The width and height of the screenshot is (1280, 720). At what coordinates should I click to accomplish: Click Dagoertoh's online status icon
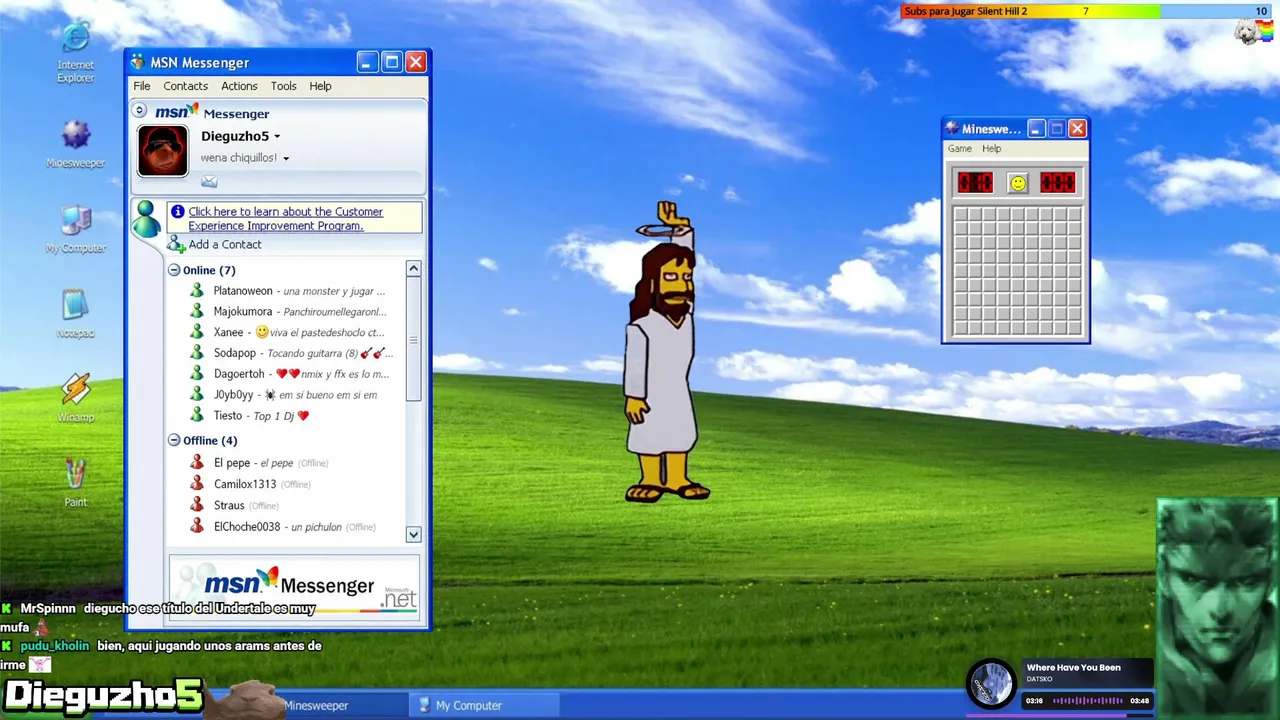coord(197,374)
